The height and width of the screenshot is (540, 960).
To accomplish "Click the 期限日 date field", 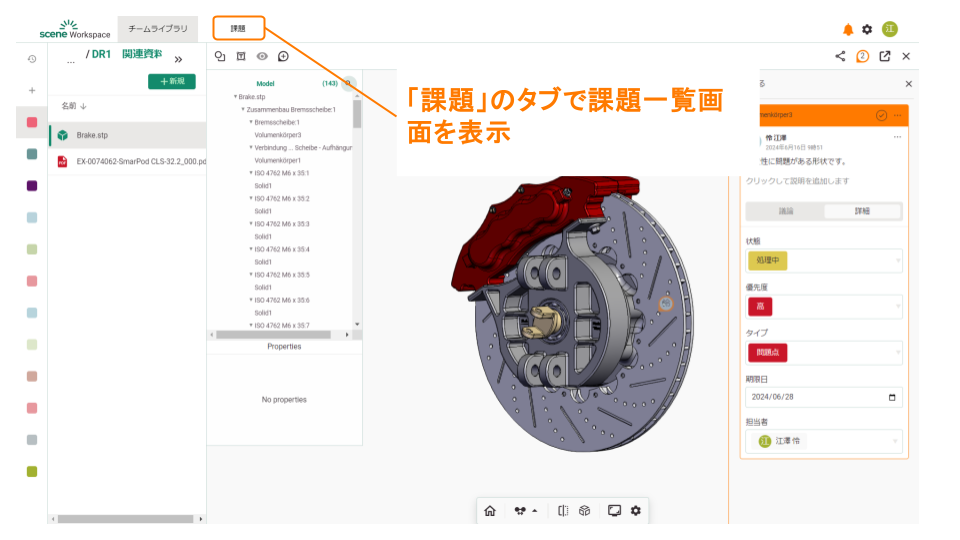I will (824, 397).
